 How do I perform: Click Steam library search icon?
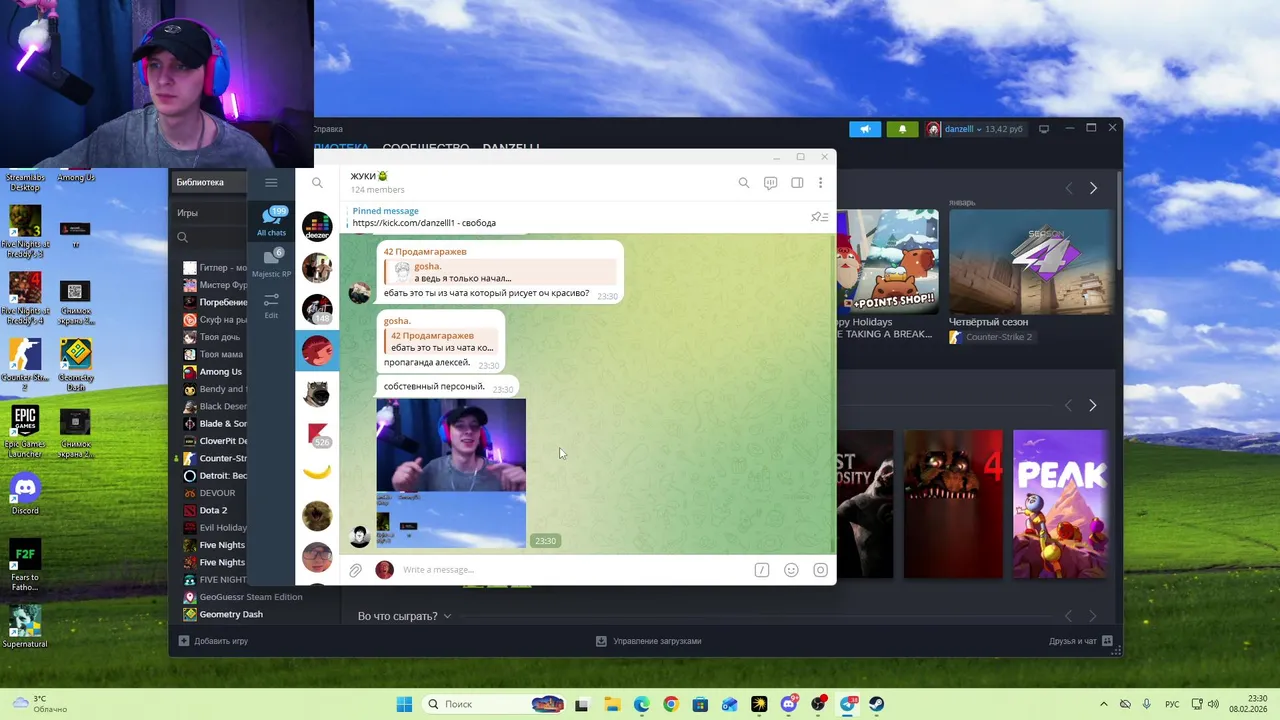click(x=182, y=237)
